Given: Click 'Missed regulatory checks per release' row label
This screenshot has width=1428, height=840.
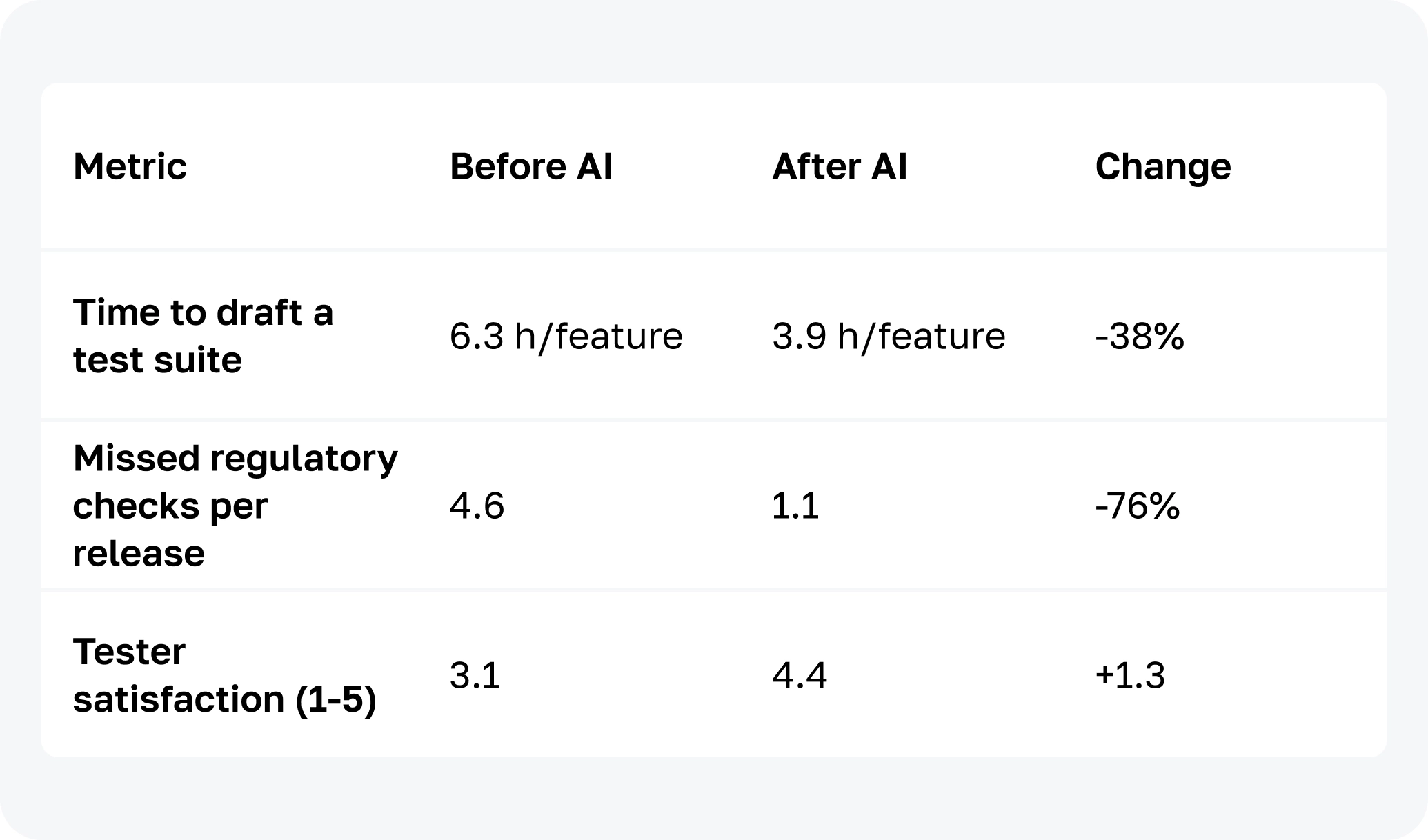Looking at the screenshot, I should click(x=235, y=506).
